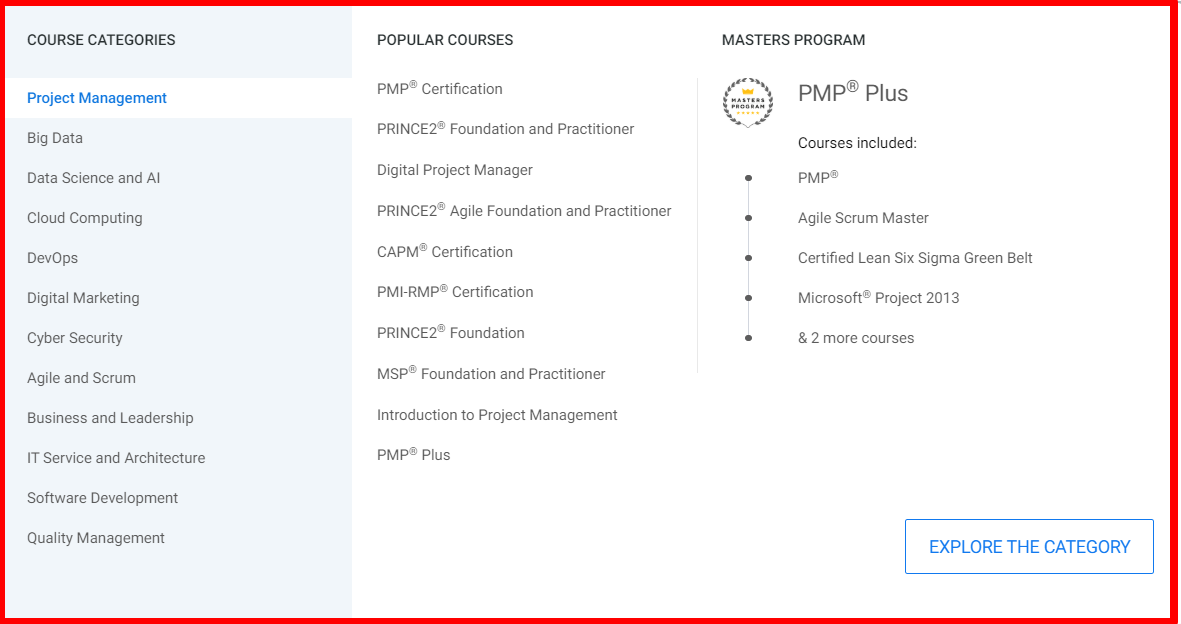Choose the Quality Management category
The height and width of the screenshot is (624, 1181).
pyautogui.click(x=96, y=538)
